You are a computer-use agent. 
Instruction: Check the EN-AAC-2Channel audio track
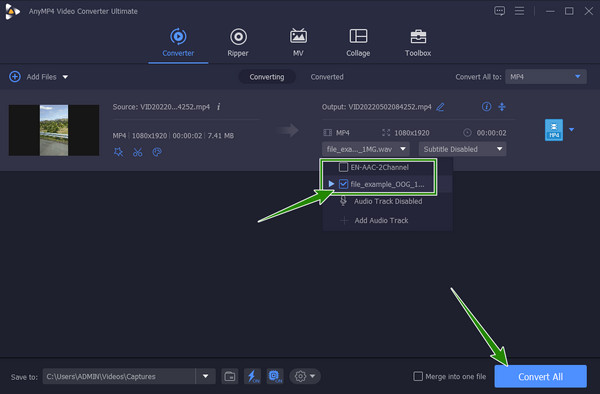[x=343, y=167]
